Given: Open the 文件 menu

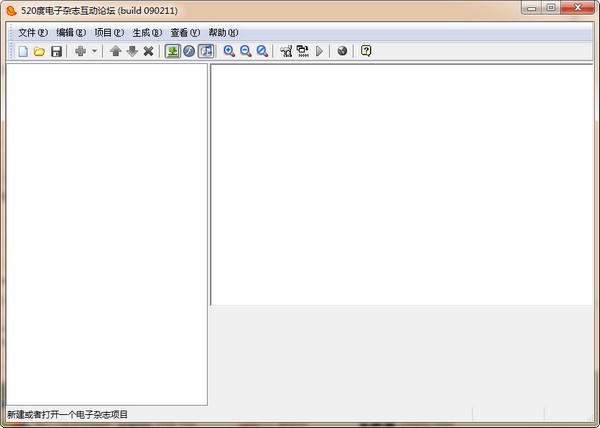Looking at the screenshot, I should pyautogui.click(x=32, y=32).
